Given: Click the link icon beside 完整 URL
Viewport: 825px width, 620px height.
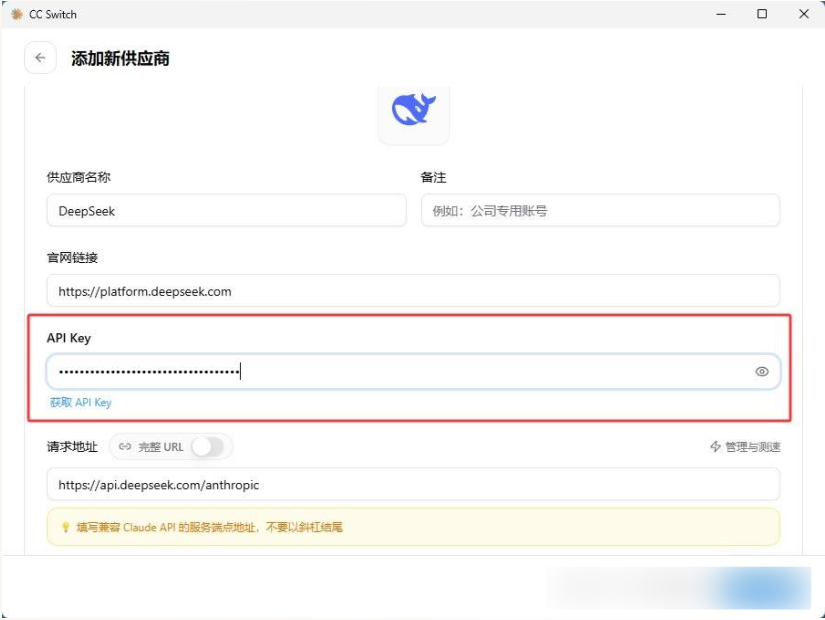Looking at the screenshot, I should pyautogui.click(x=125, y=447).
